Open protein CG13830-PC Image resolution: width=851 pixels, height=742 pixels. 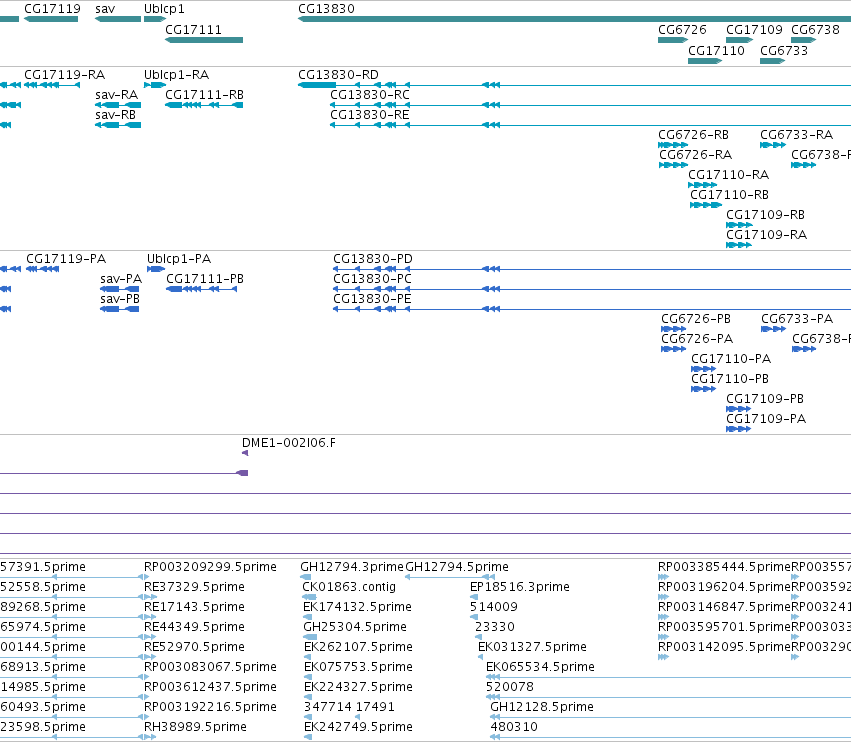(x=372, y=278)
